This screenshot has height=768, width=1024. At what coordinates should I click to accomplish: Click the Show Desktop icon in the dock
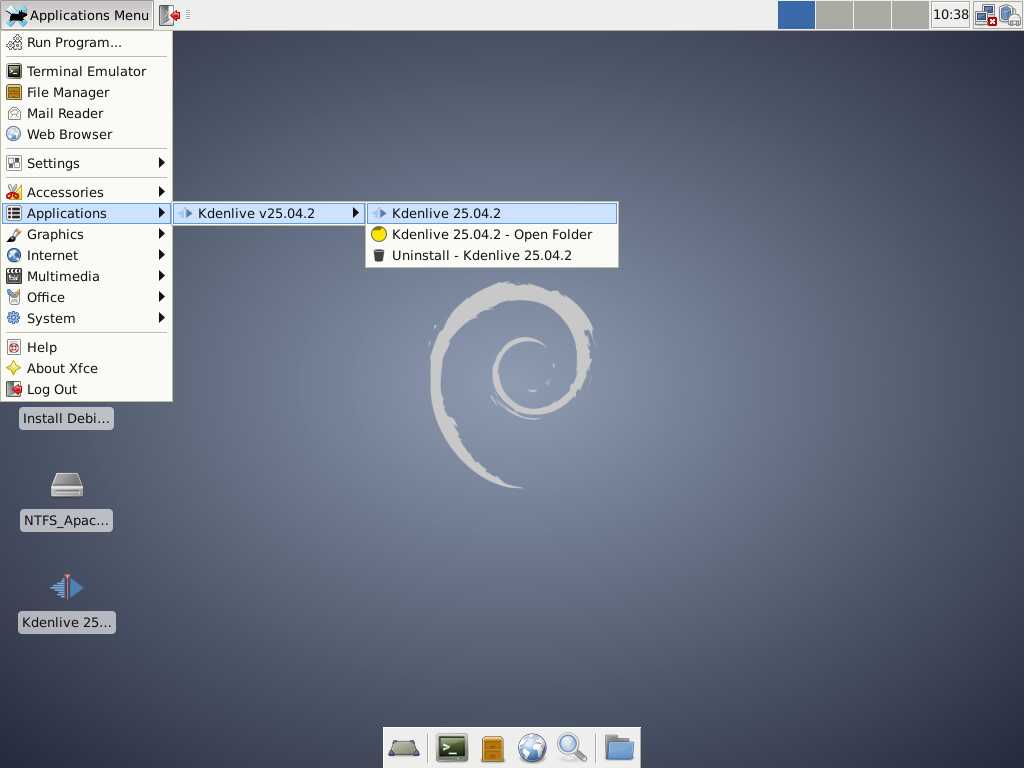[404, 748]
